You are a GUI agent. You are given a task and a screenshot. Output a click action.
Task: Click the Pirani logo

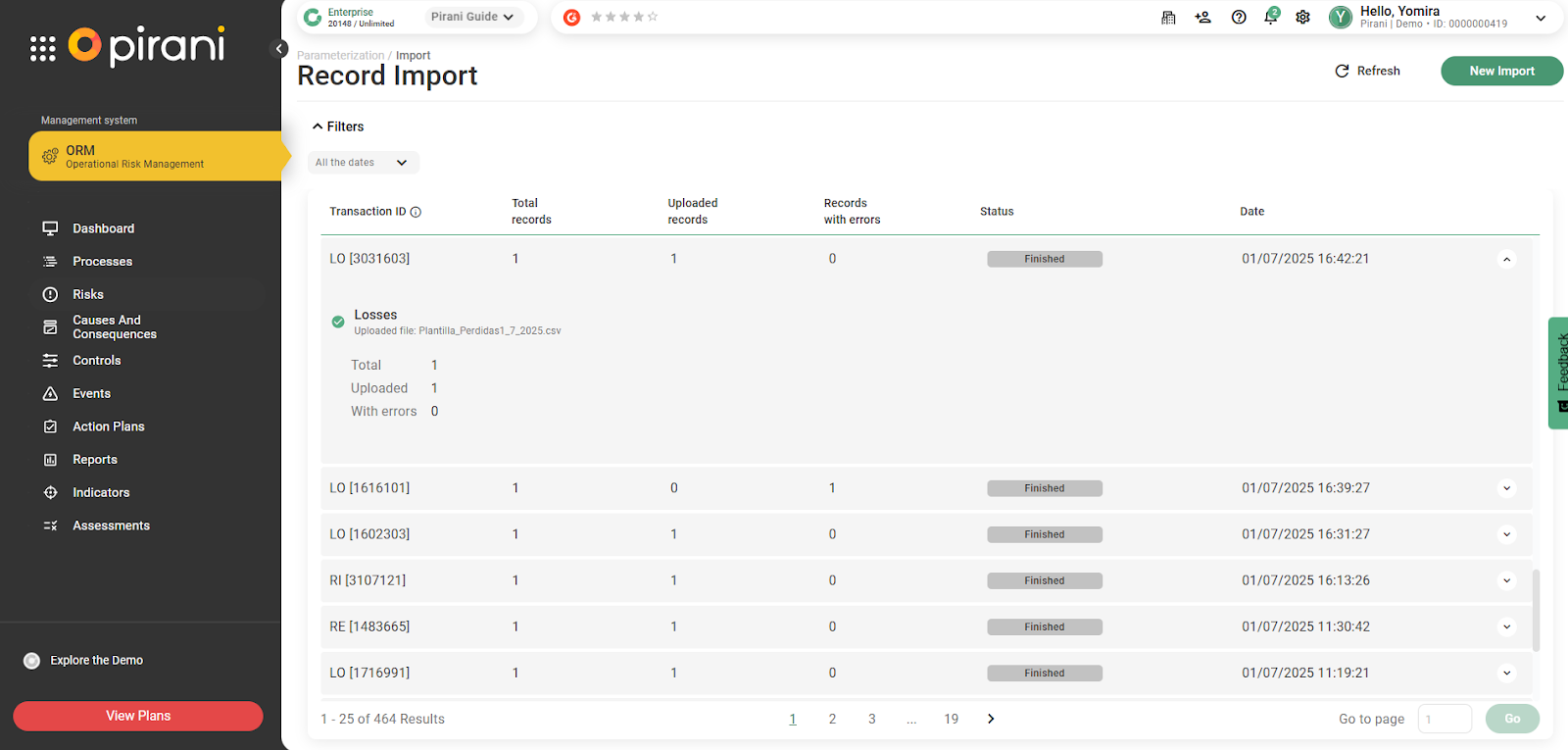point(147,45)
